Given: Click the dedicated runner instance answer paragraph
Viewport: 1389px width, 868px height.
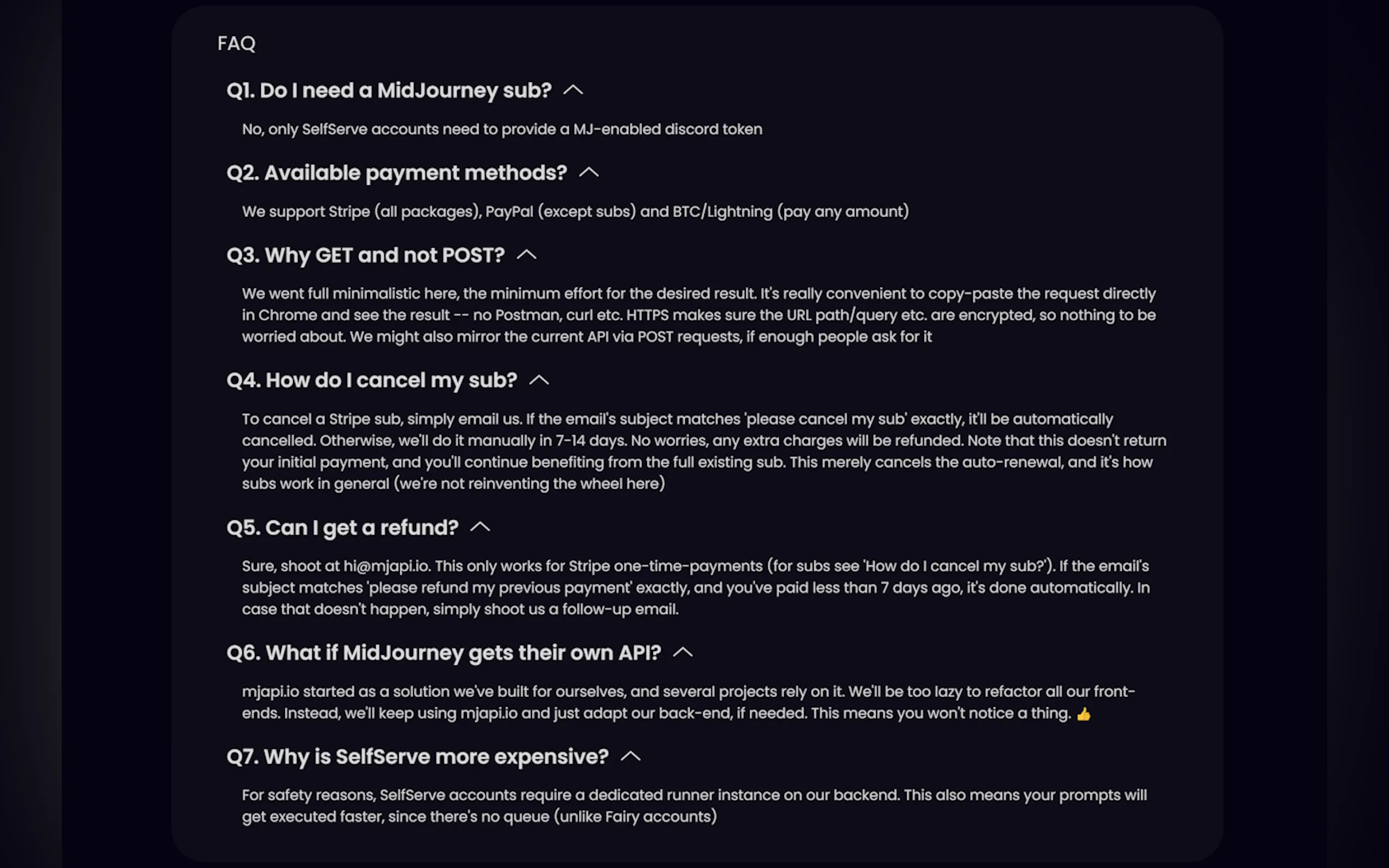Looking at the screenshot, I should coord(694,806).
